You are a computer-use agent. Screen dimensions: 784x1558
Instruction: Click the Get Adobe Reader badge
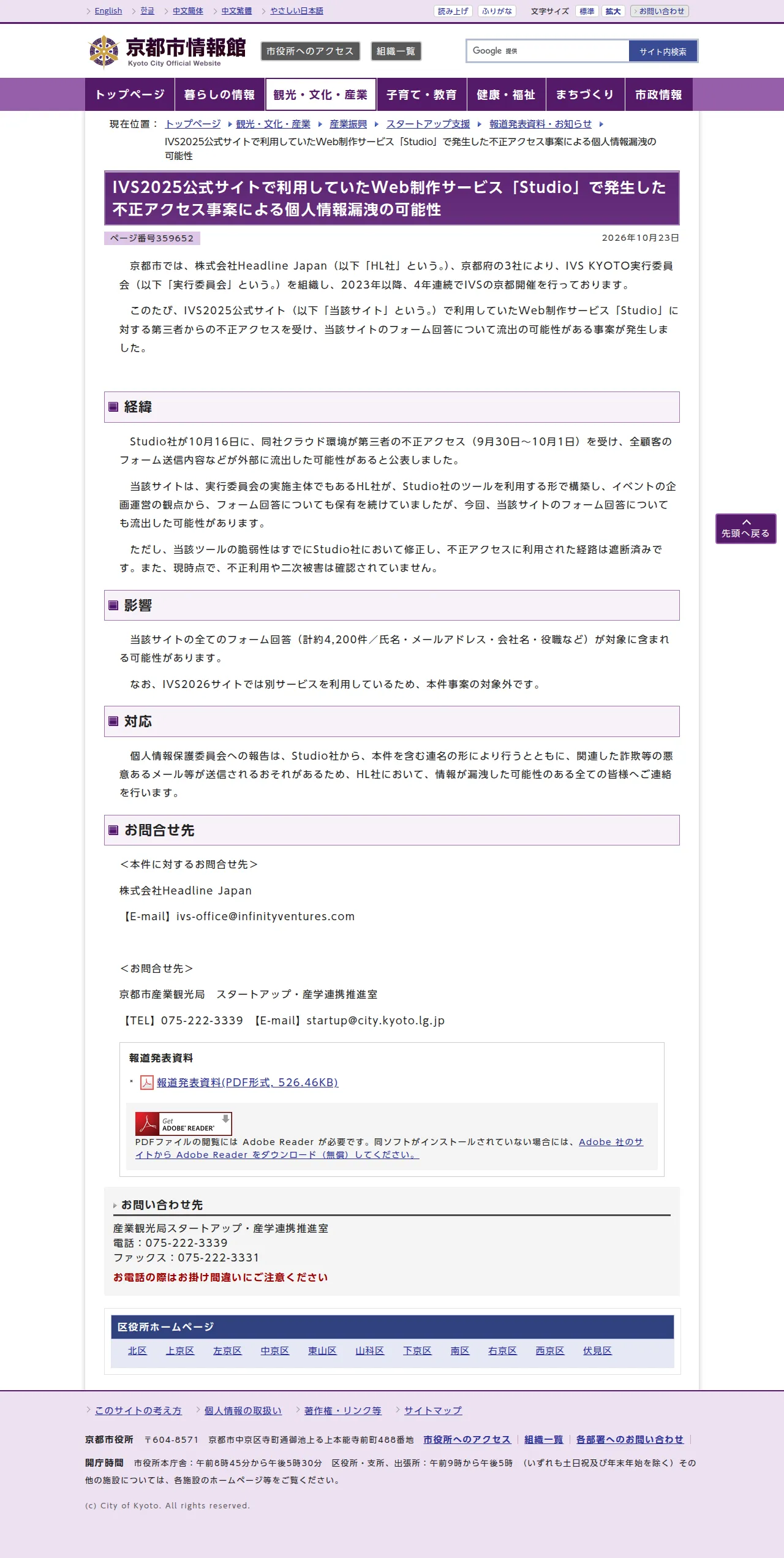pyautogui.click(x=184, y=1124)
